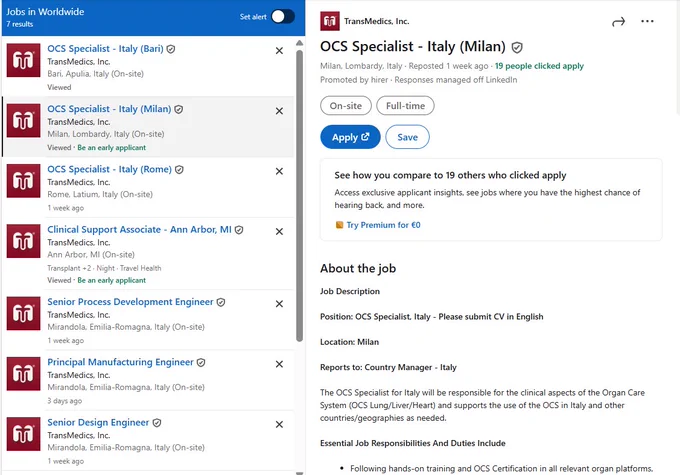Click verified badge beside Clinical Support Associate
680x475 pixels.
point(239,230)
